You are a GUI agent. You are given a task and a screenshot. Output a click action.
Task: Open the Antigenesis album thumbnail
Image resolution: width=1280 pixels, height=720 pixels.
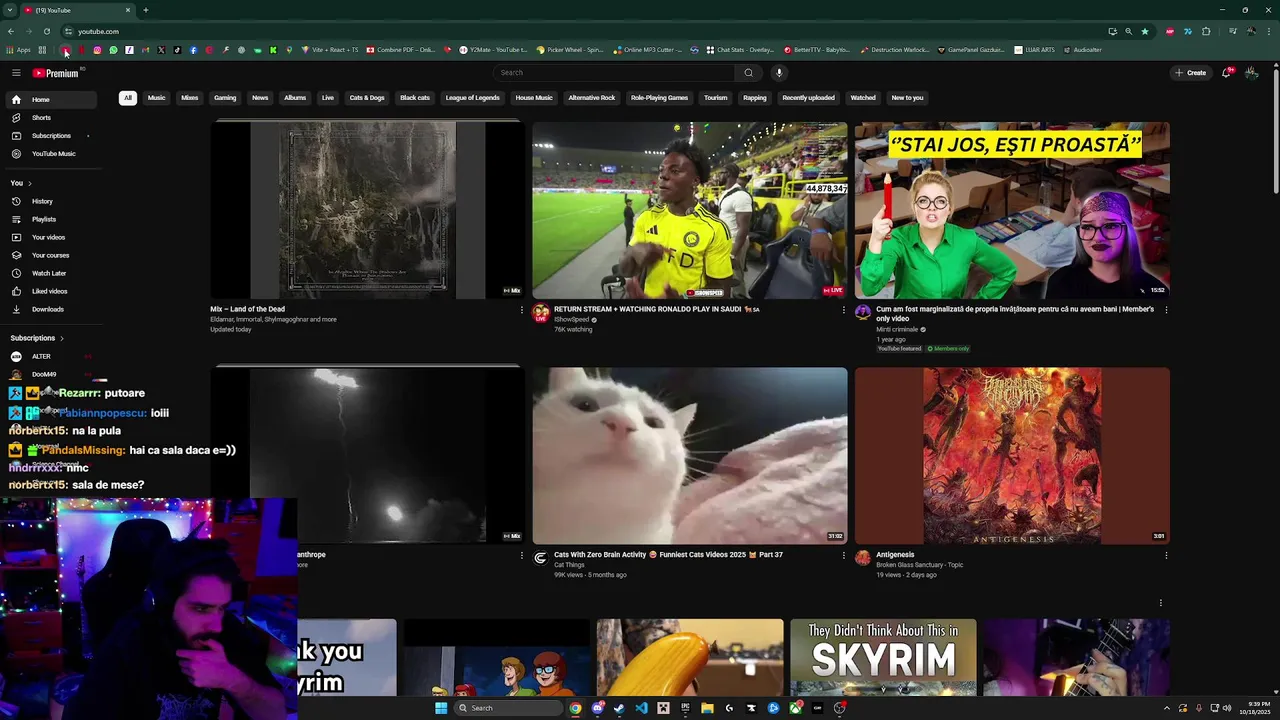pos(1012,456)
